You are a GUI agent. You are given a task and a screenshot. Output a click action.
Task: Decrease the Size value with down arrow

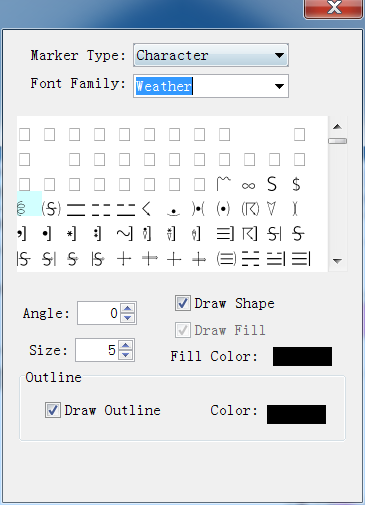tap(126, 355)
